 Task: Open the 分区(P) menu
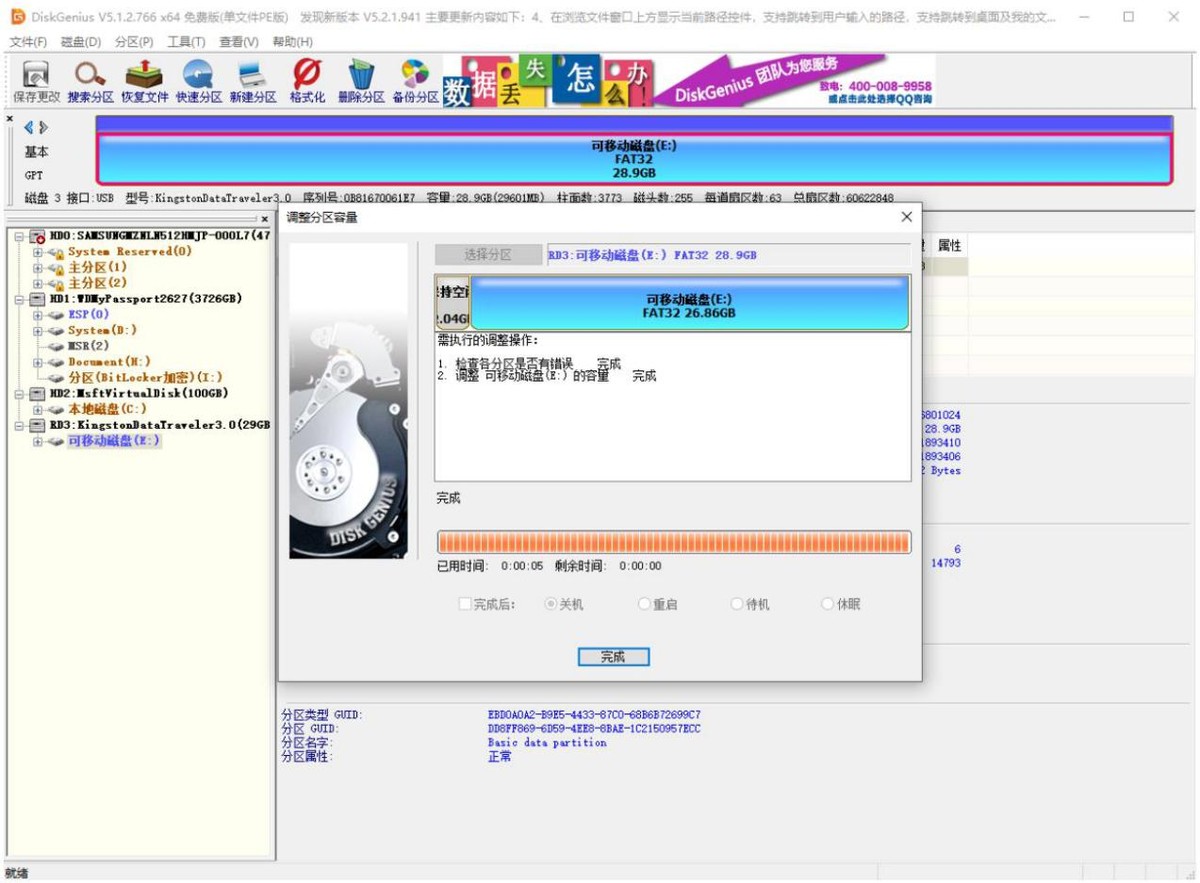[x=134, y=42]
